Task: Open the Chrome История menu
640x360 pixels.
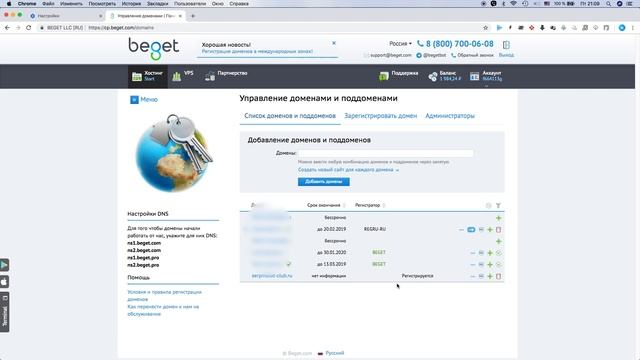Action: 131,4
